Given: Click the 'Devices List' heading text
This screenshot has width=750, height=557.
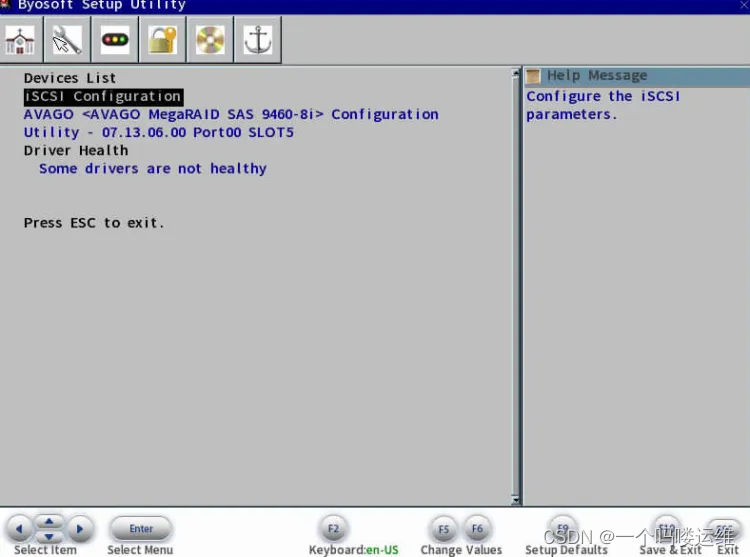Looking at the screenshot, I should (70, 78).
